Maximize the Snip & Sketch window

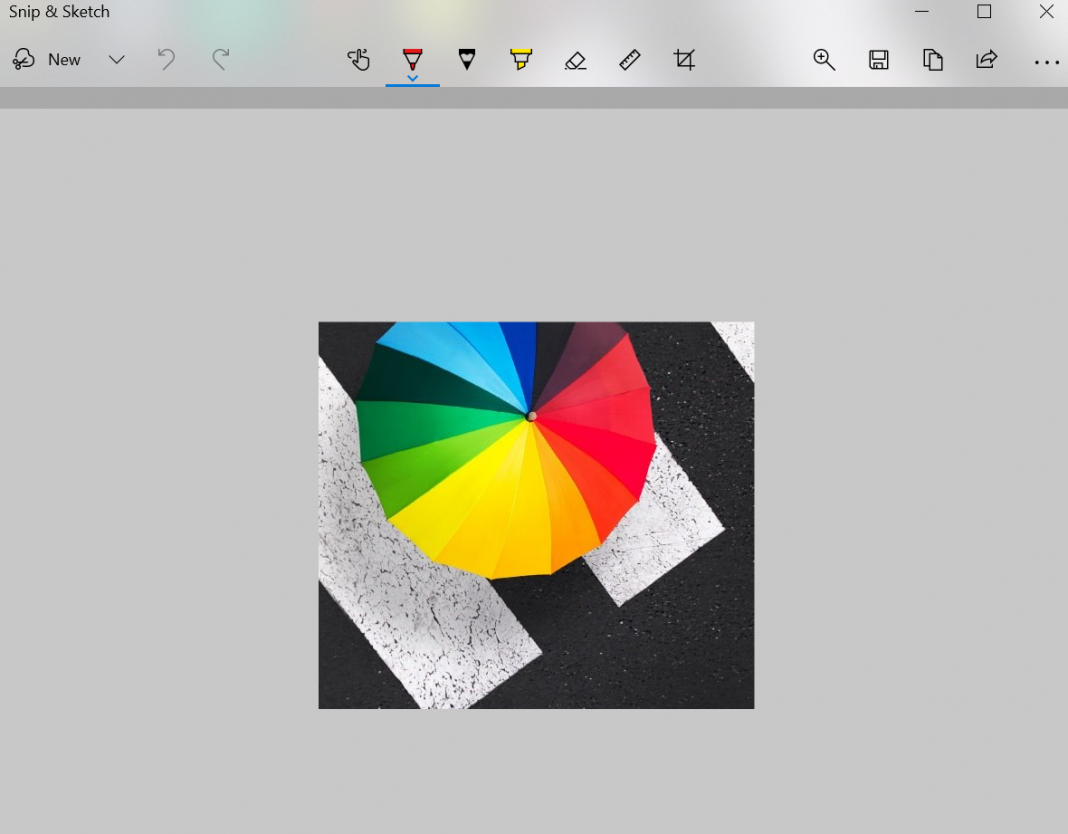click(984, 12)
